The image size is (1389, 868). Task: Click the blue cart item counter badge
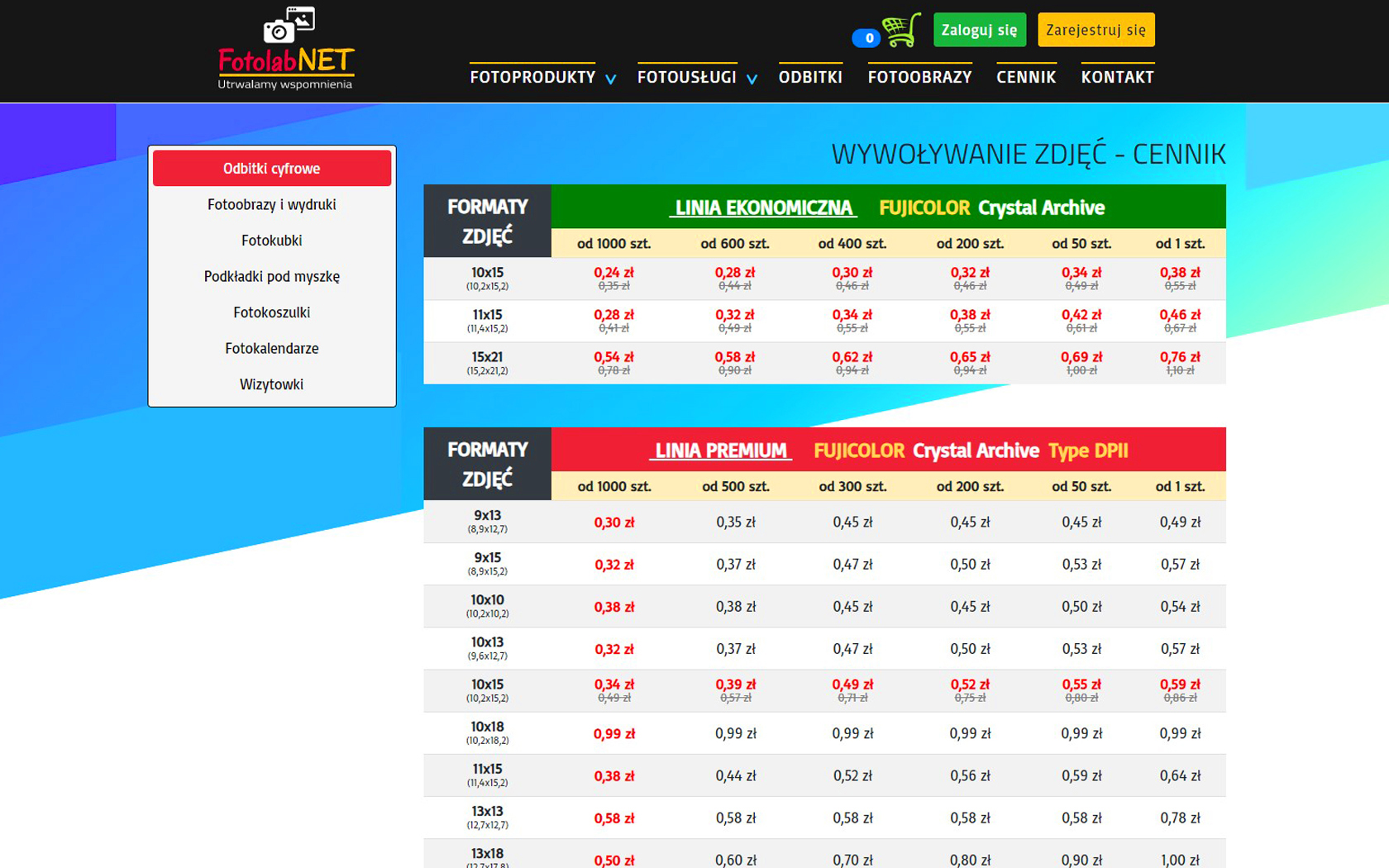click(866, 38)
